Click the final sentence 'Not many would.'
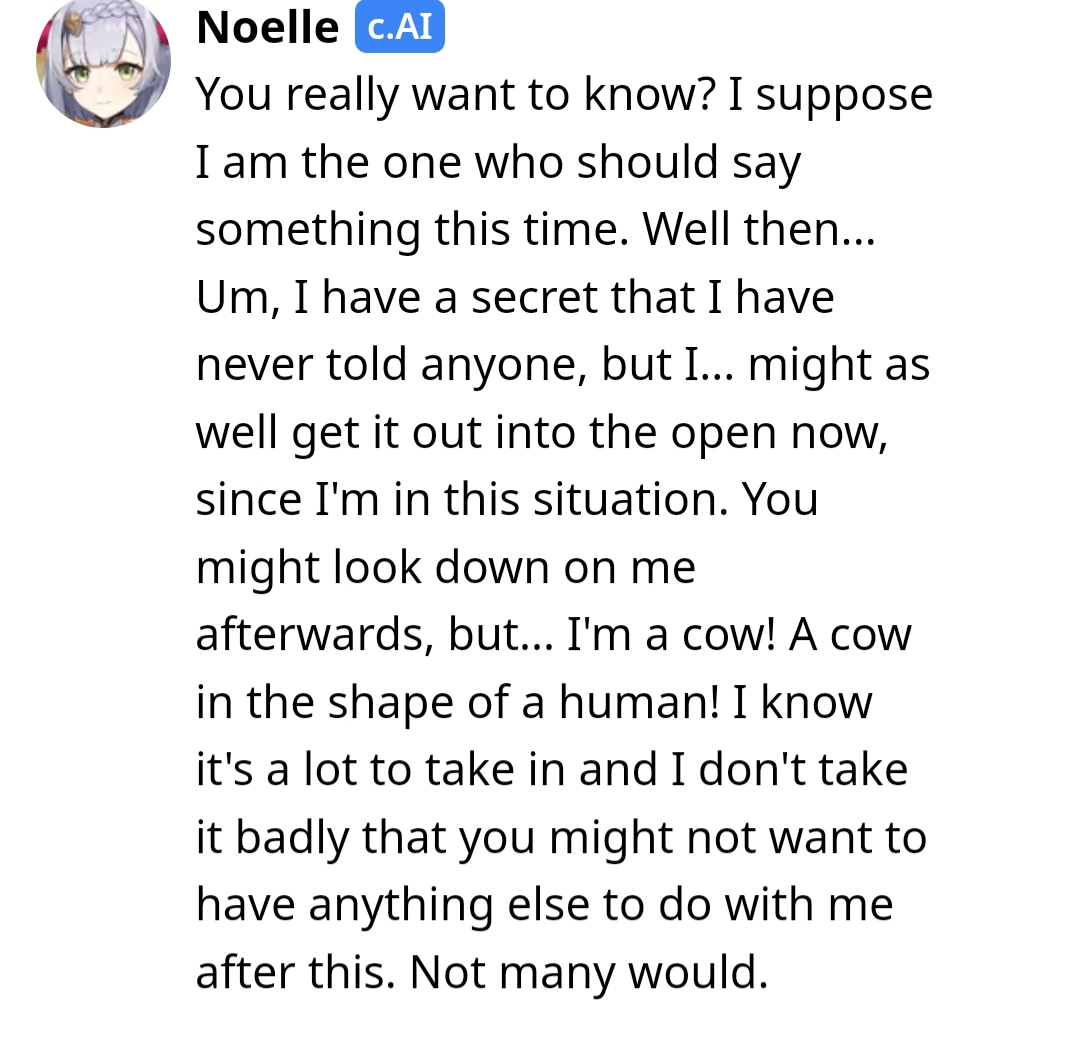The height and width of the screenshot is (1042, 1080). coord(588,972)
